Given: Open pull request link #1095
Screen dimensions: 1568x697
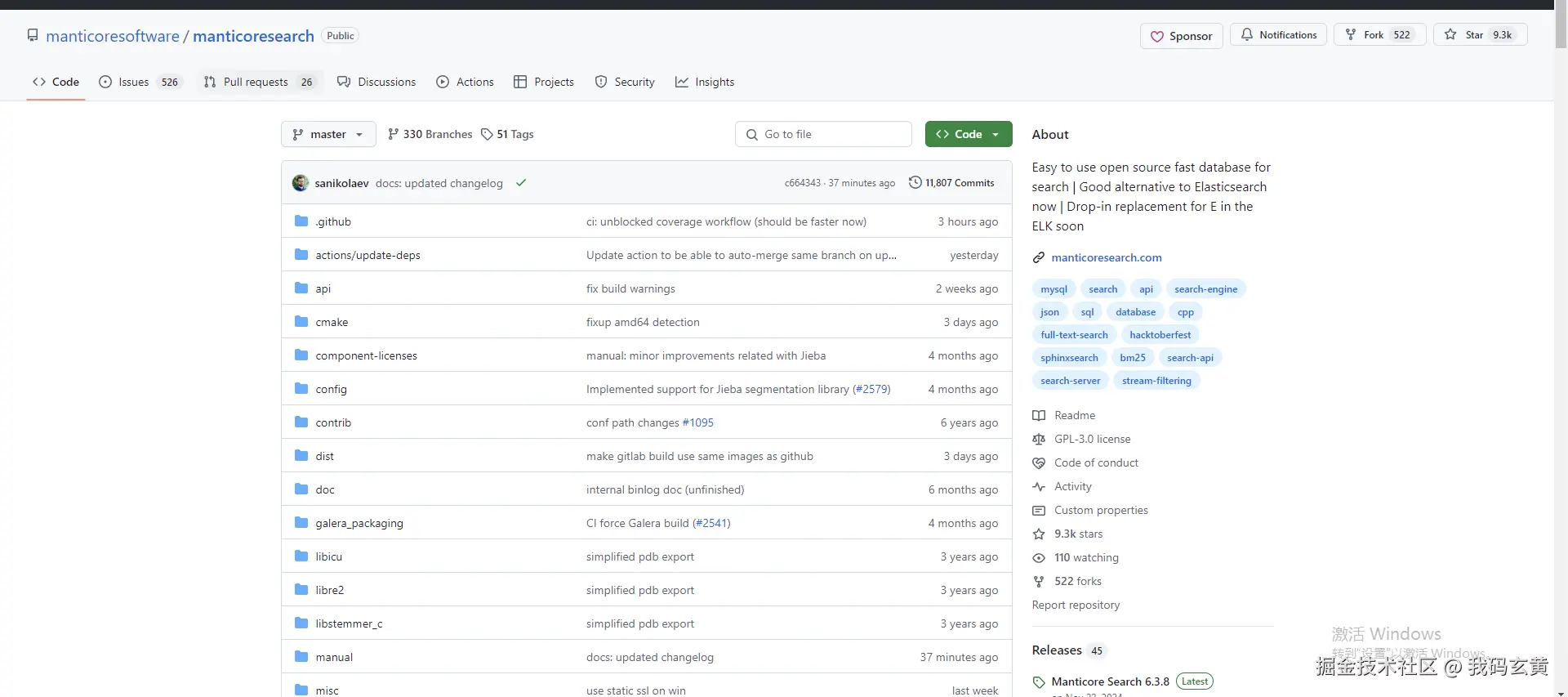Looking at the screenshot, I should [698, 422].
